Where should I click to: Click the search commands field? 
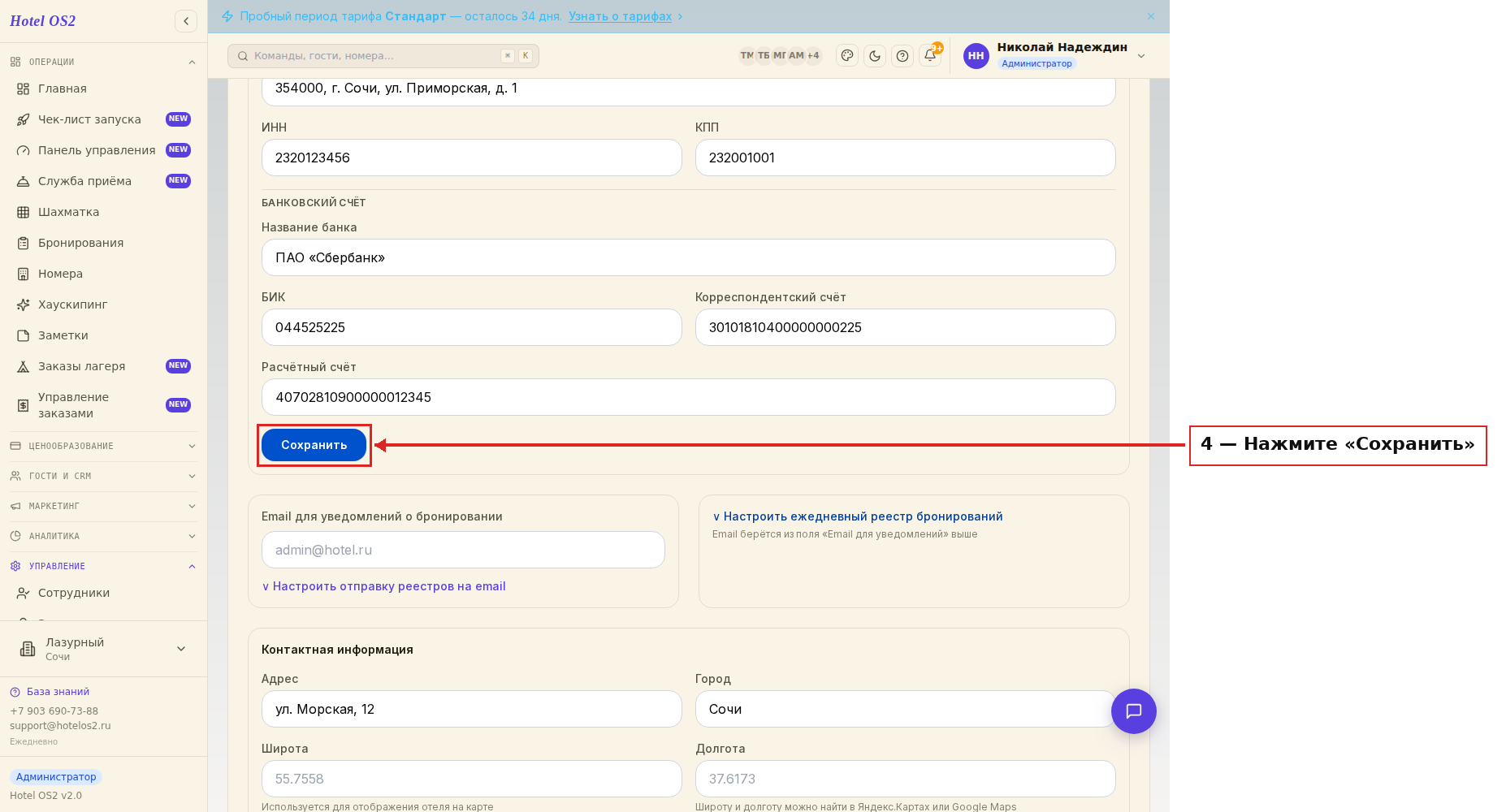click(383, 56)
